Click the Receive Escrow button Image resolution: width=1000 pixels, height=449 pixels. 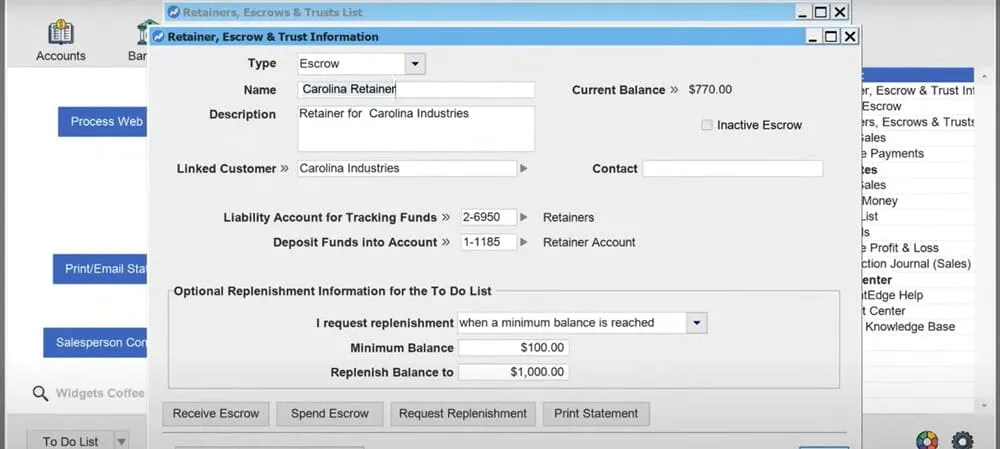pos(216,413)
